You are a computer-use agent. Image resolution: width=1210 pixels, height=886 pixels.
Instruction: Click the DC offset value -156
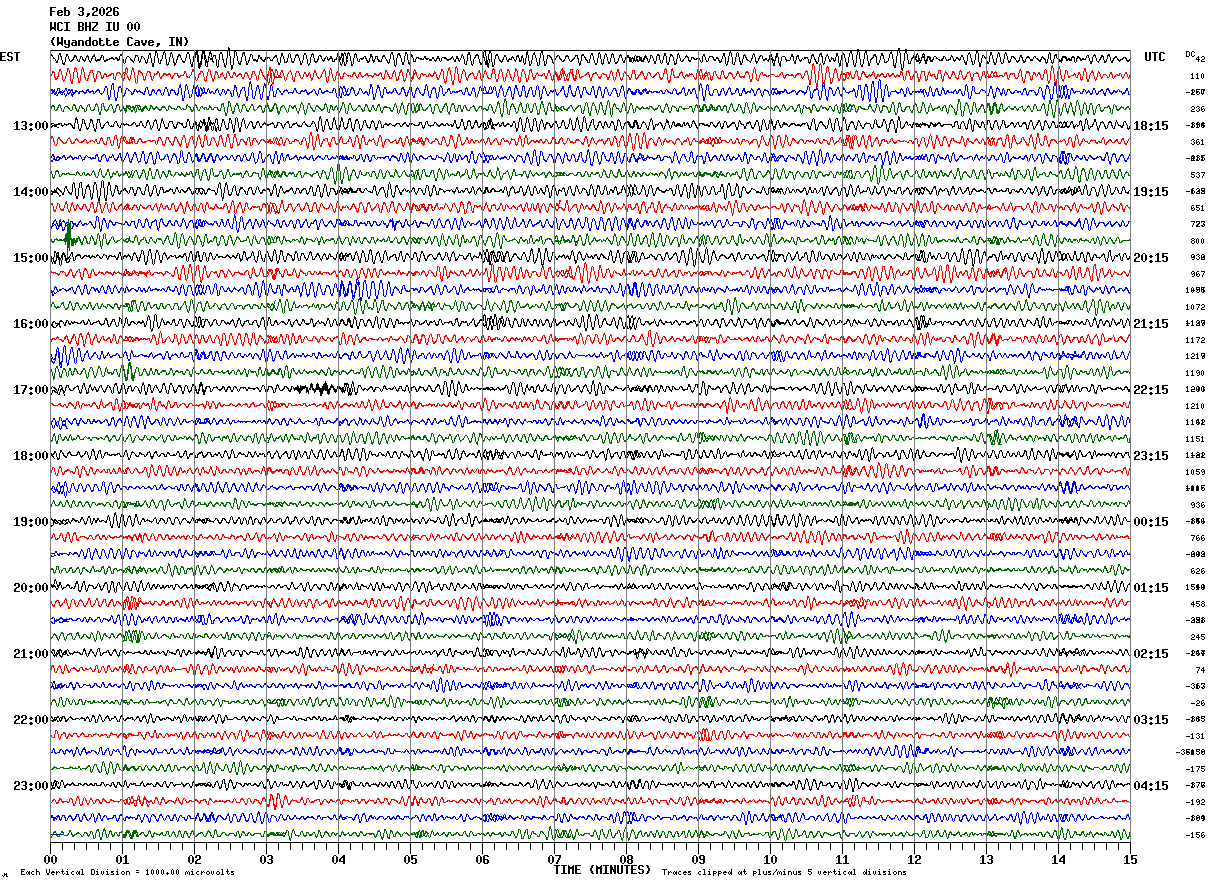[1195, 835]
